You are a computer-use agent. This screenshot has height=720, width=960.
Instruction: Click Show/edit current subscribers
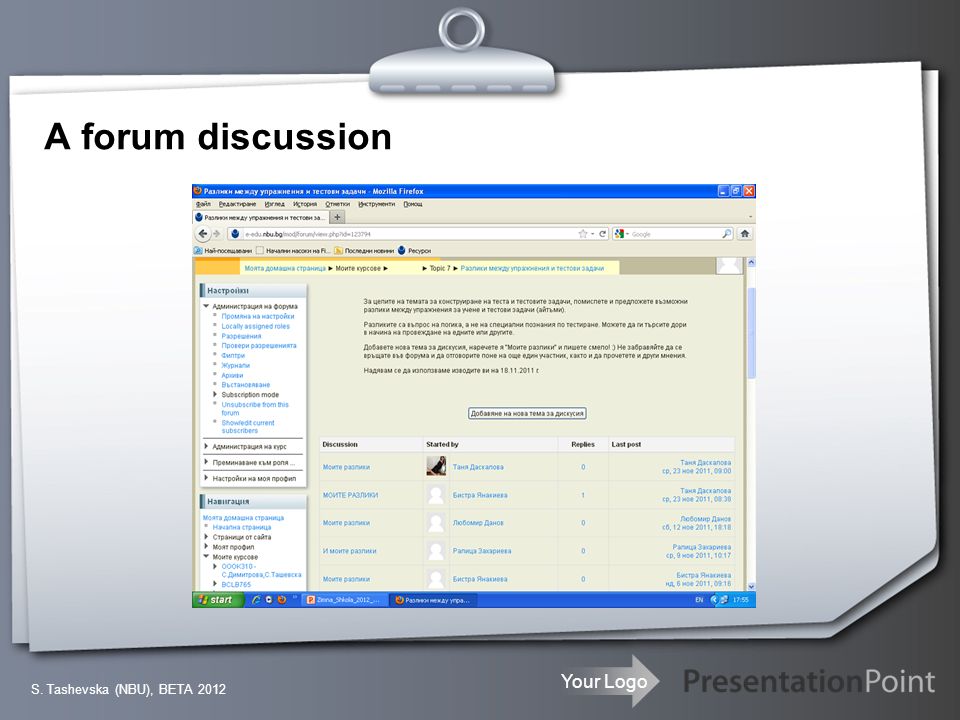point(248,427)
